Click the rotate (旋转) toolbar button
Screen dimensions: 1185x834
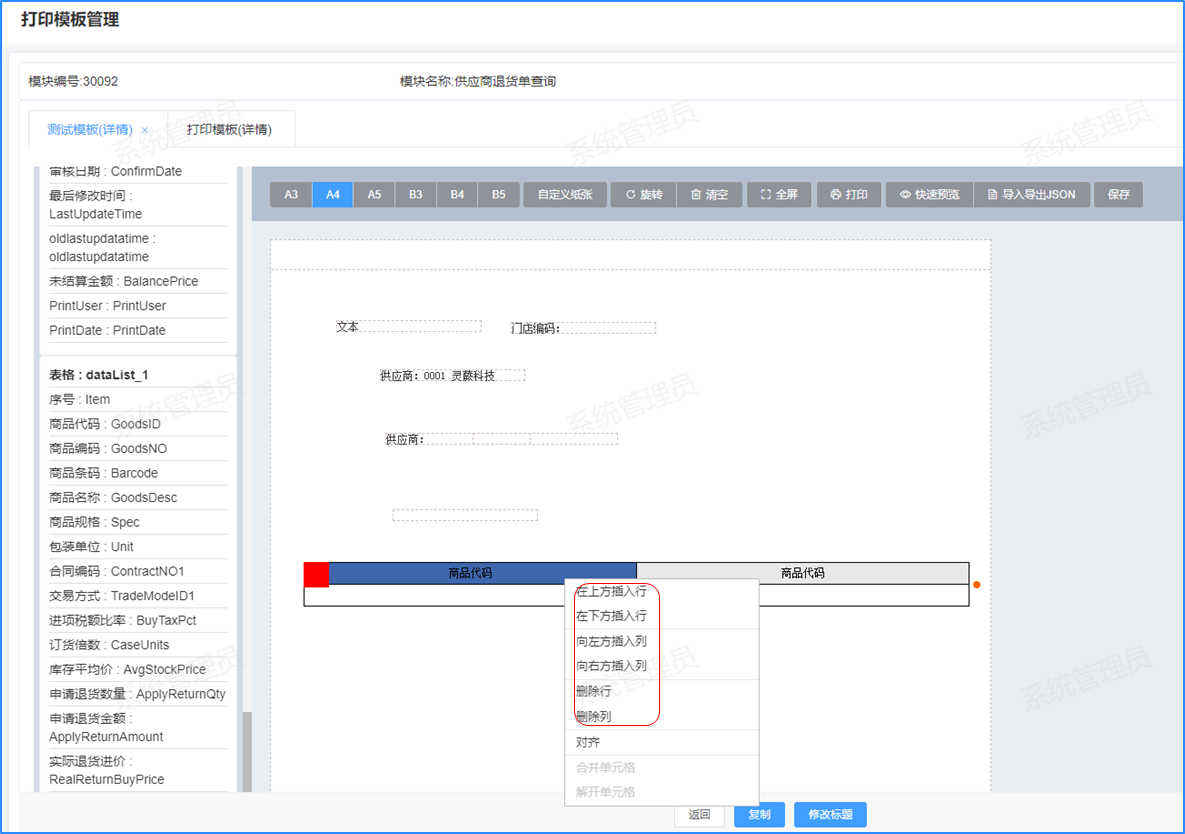click(643, 195)
